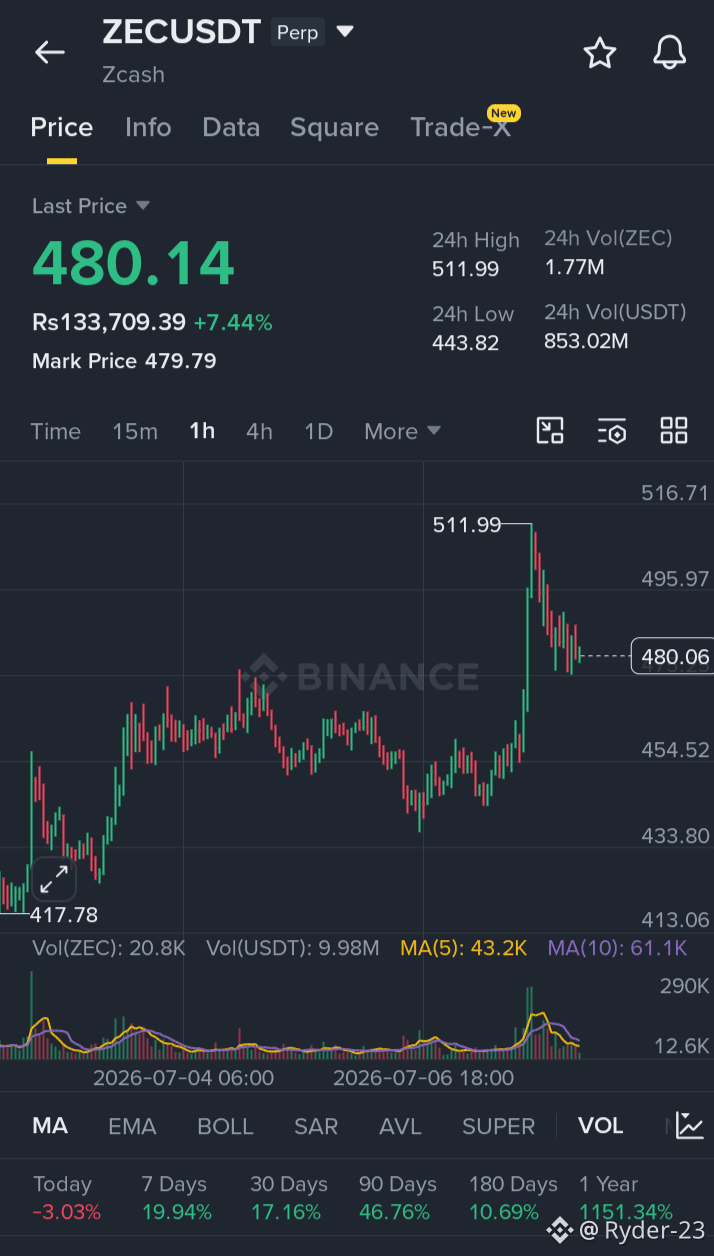714x1256 pixels.
Task: Tap the 24h Vol(ZEC) 1.77M value
Action: (x=574, y=267)
